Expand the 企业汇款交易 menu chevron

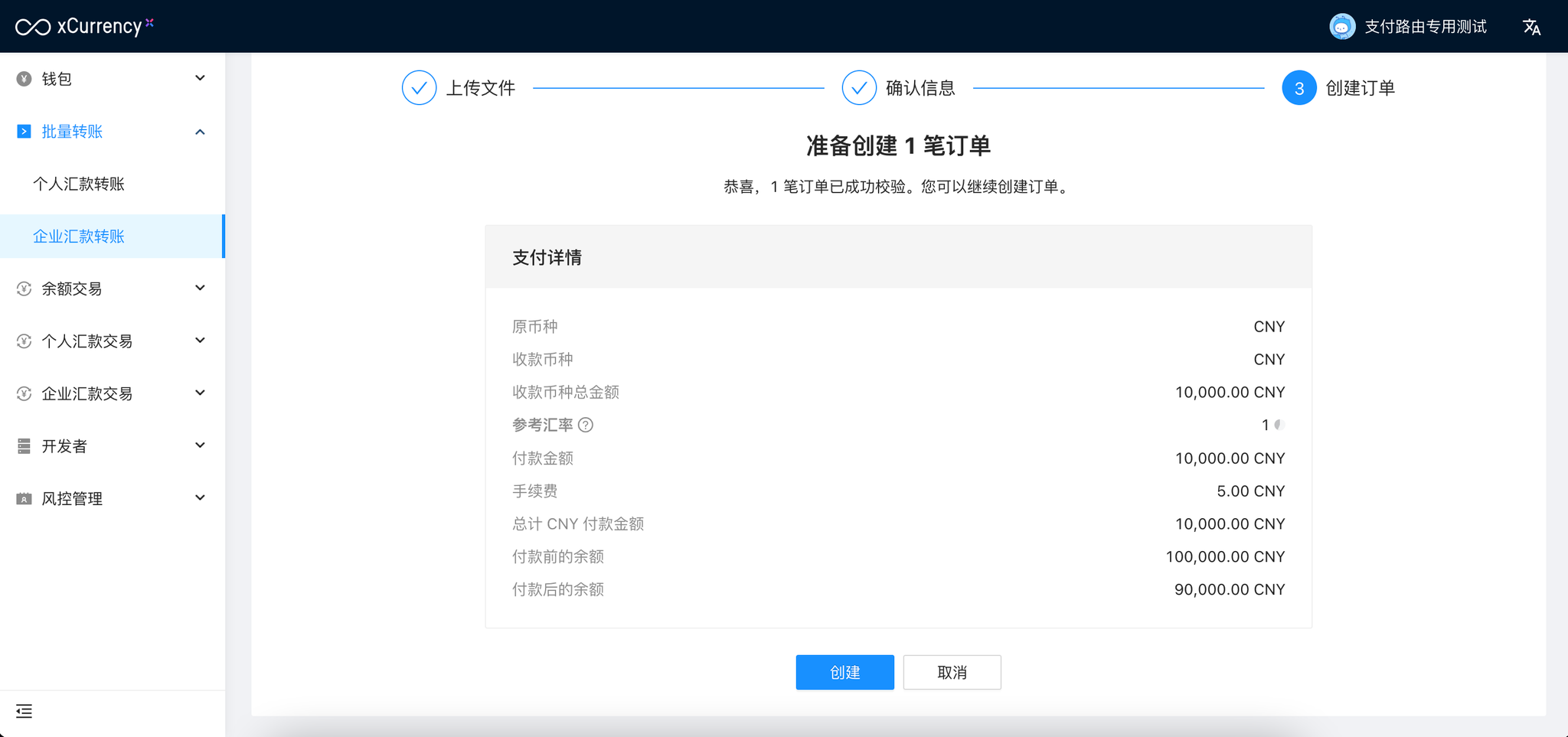pyautogui.click(x=200, y=393)
